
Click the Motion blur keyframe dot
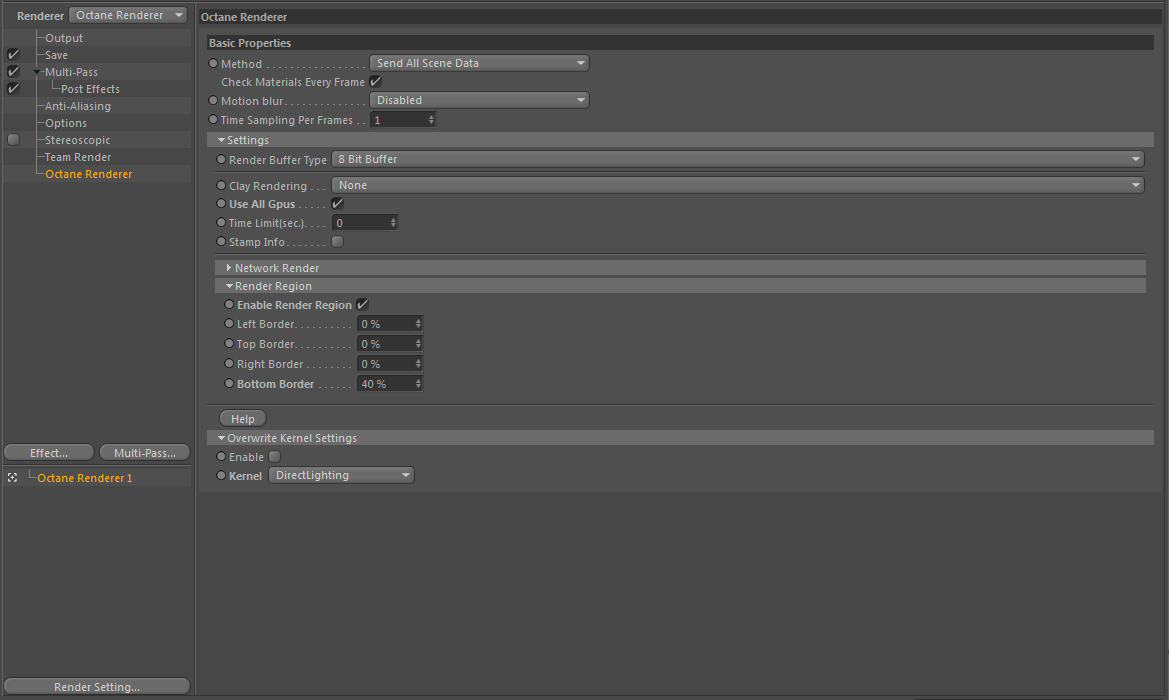(213, 100)
